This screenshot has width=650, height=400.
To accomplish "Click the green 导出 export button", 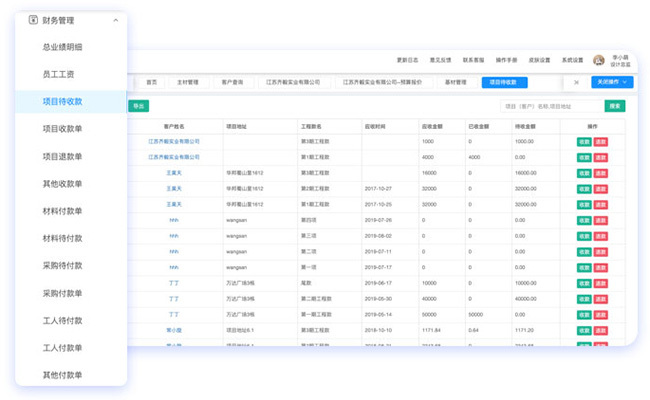I will click(x=138, y=105).
